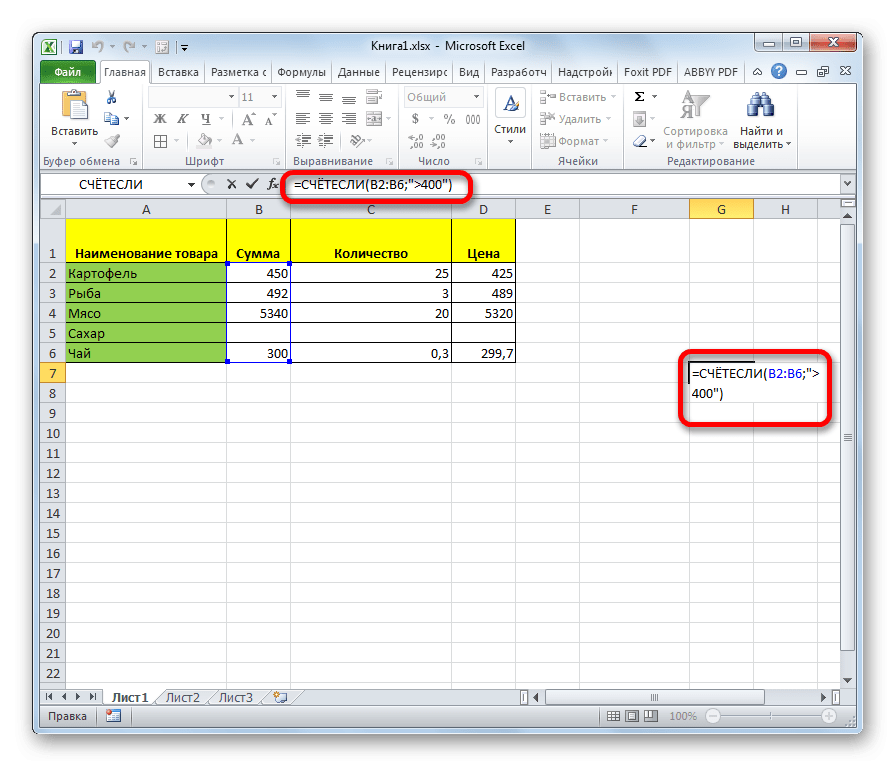Align text to the right
The image size is (896, 767).
click(x=349, y=119)
